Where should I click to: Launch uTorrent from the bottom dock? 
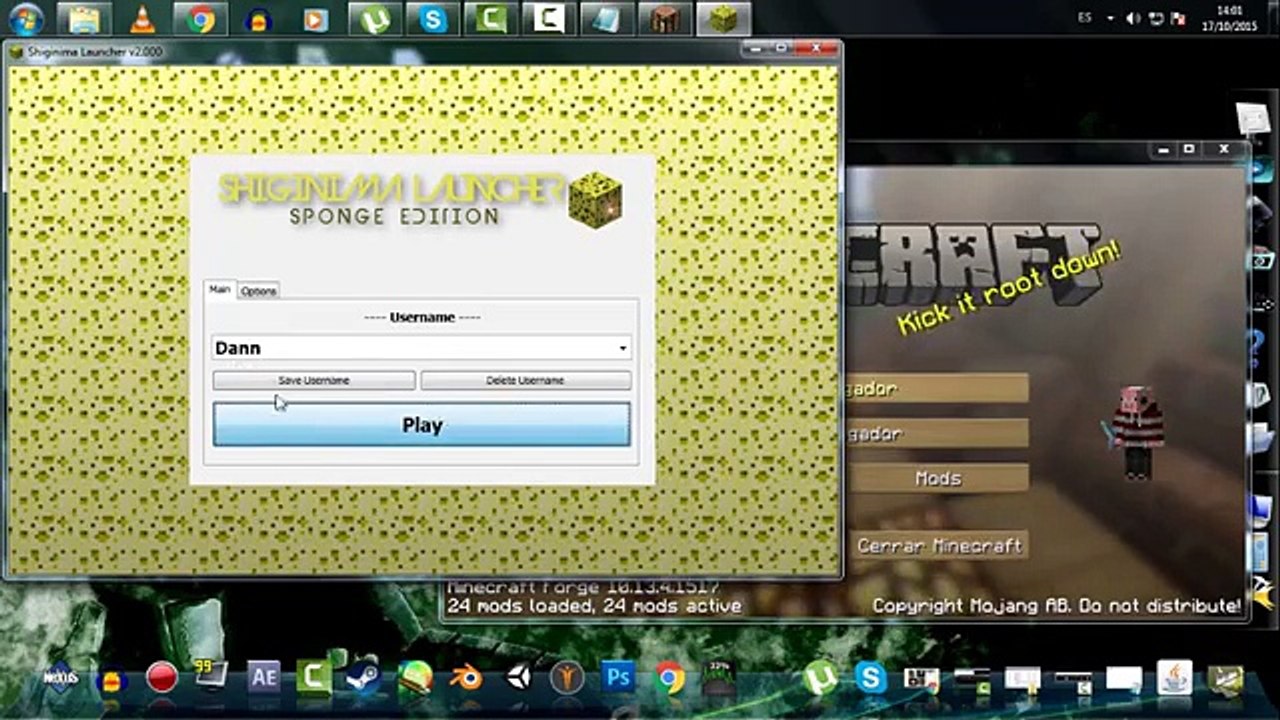[821, 678]
